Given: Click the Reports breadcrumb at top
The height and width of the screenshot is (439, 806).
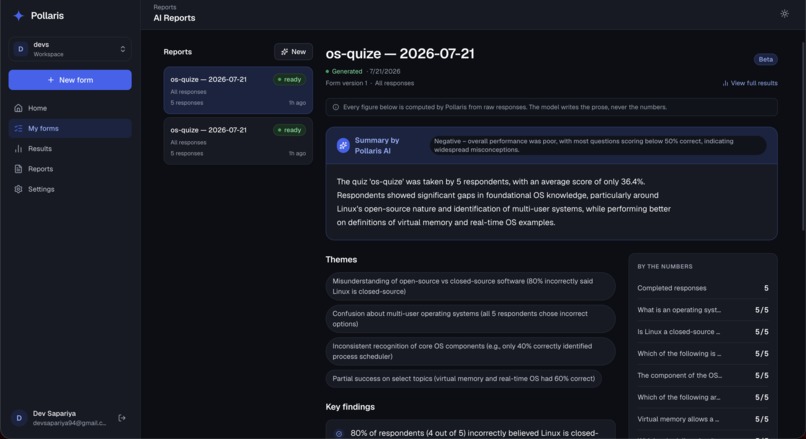Looking at the screenshot, I should pos(164,7).
